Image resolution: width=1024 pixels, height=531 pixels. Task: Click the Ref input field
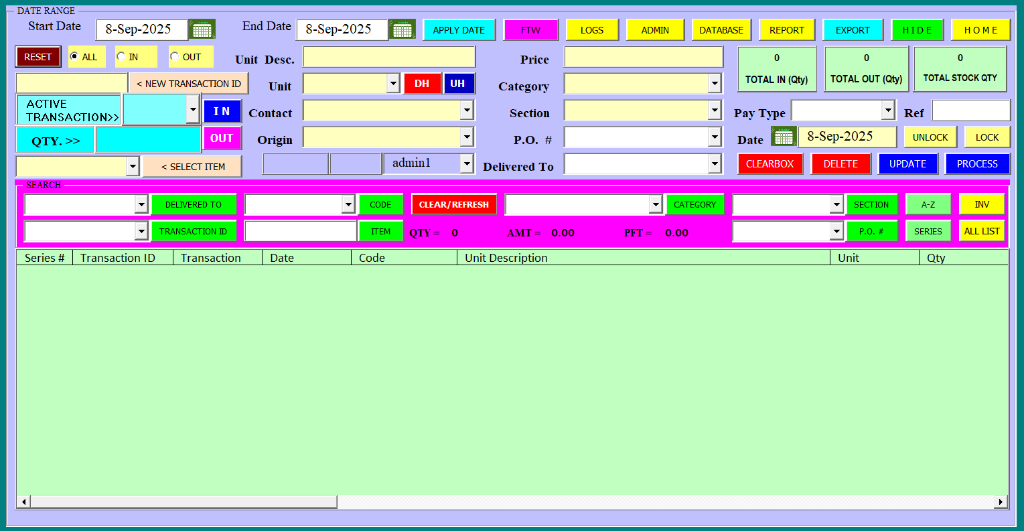(x=971, y=111)
